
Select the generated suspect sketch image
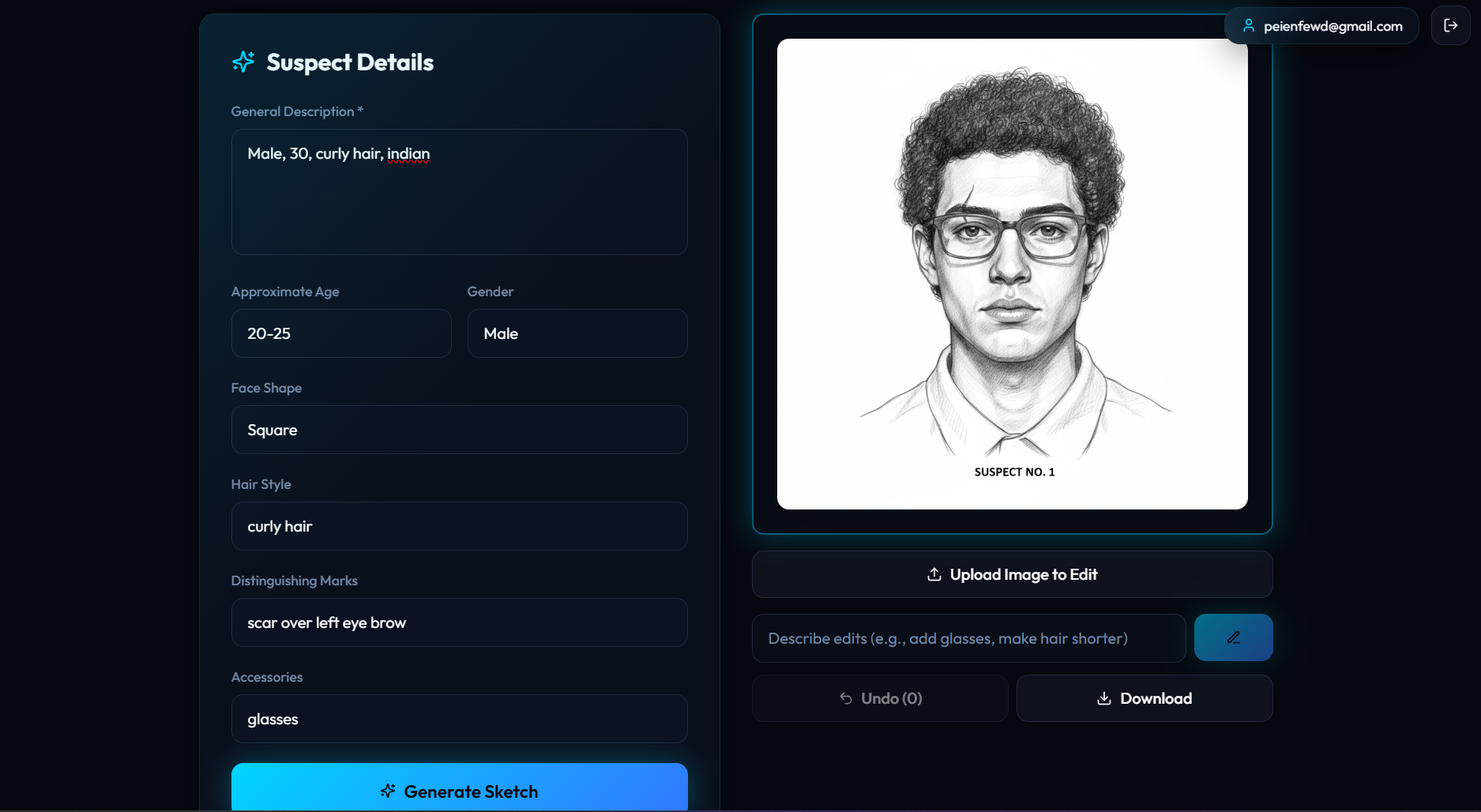click(1012, 274)
